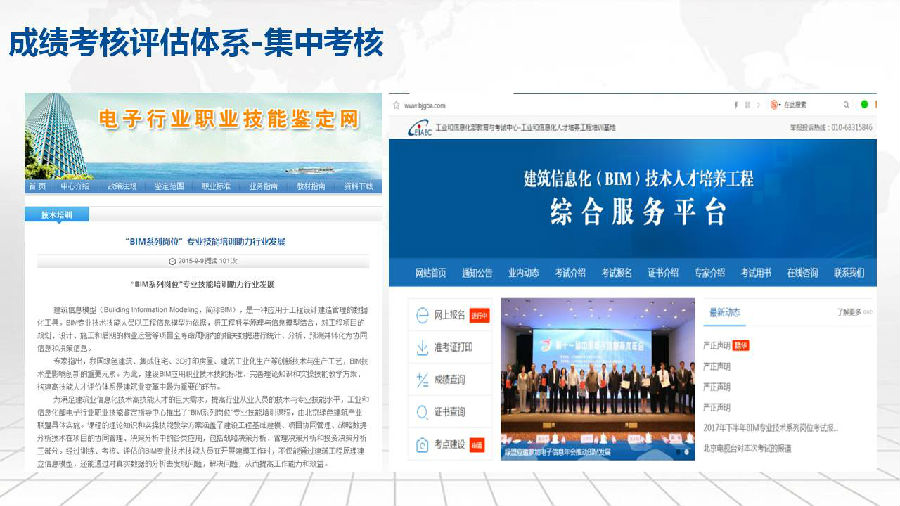
Task: Click the 建筑信息化(BIM) 综合服务平台 banner
Action: coord(633,198)
